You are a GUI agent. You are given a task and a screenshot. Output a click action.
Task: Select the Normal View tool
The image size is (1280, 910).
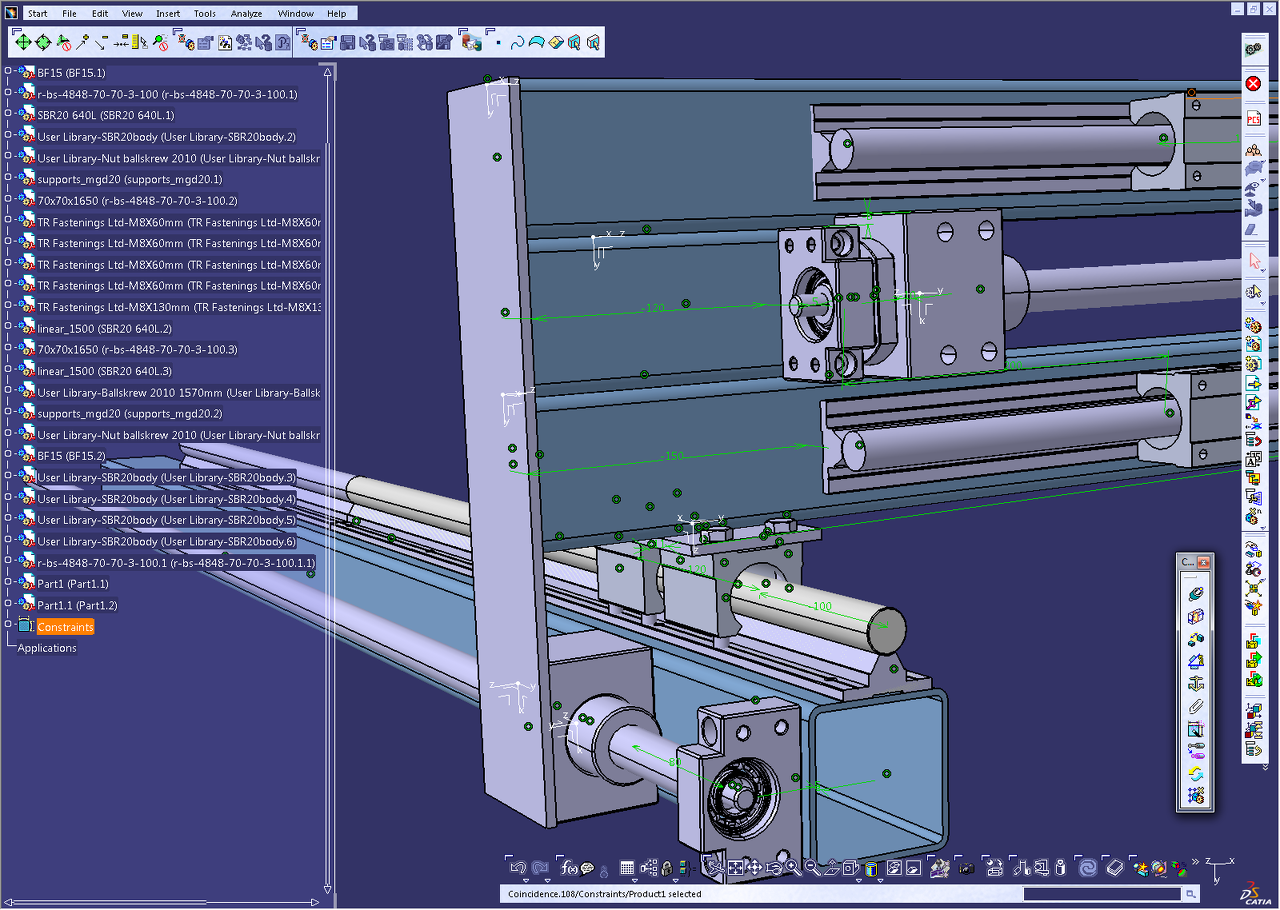pyautogui.click(x=831, y=867)
